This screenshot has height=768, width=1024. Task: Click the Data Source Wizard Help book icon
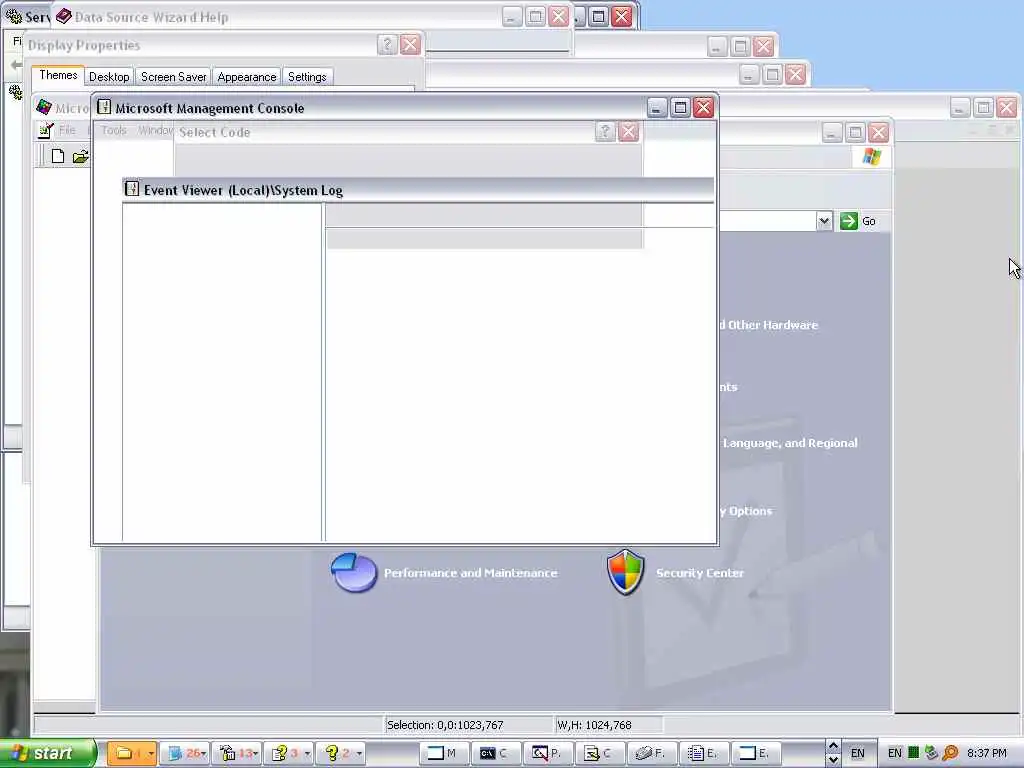coord(63,16)
